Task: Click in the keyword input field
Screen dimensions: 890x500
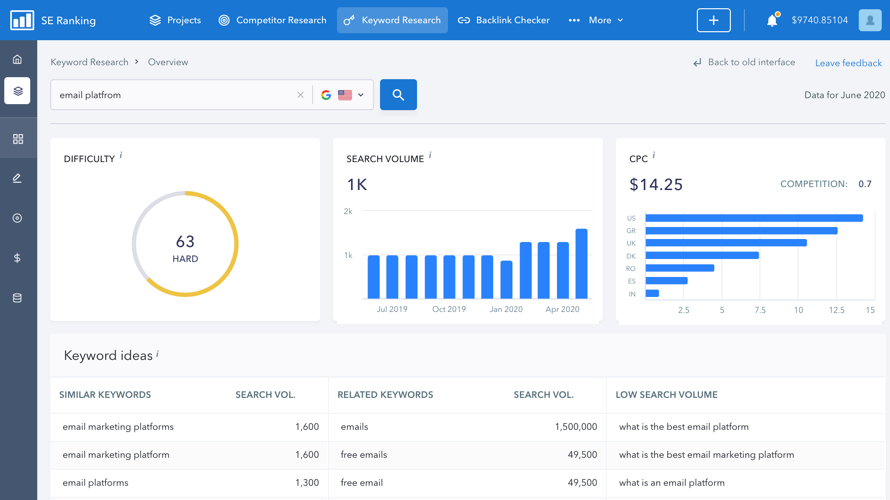Action: [x=170, y=95]
